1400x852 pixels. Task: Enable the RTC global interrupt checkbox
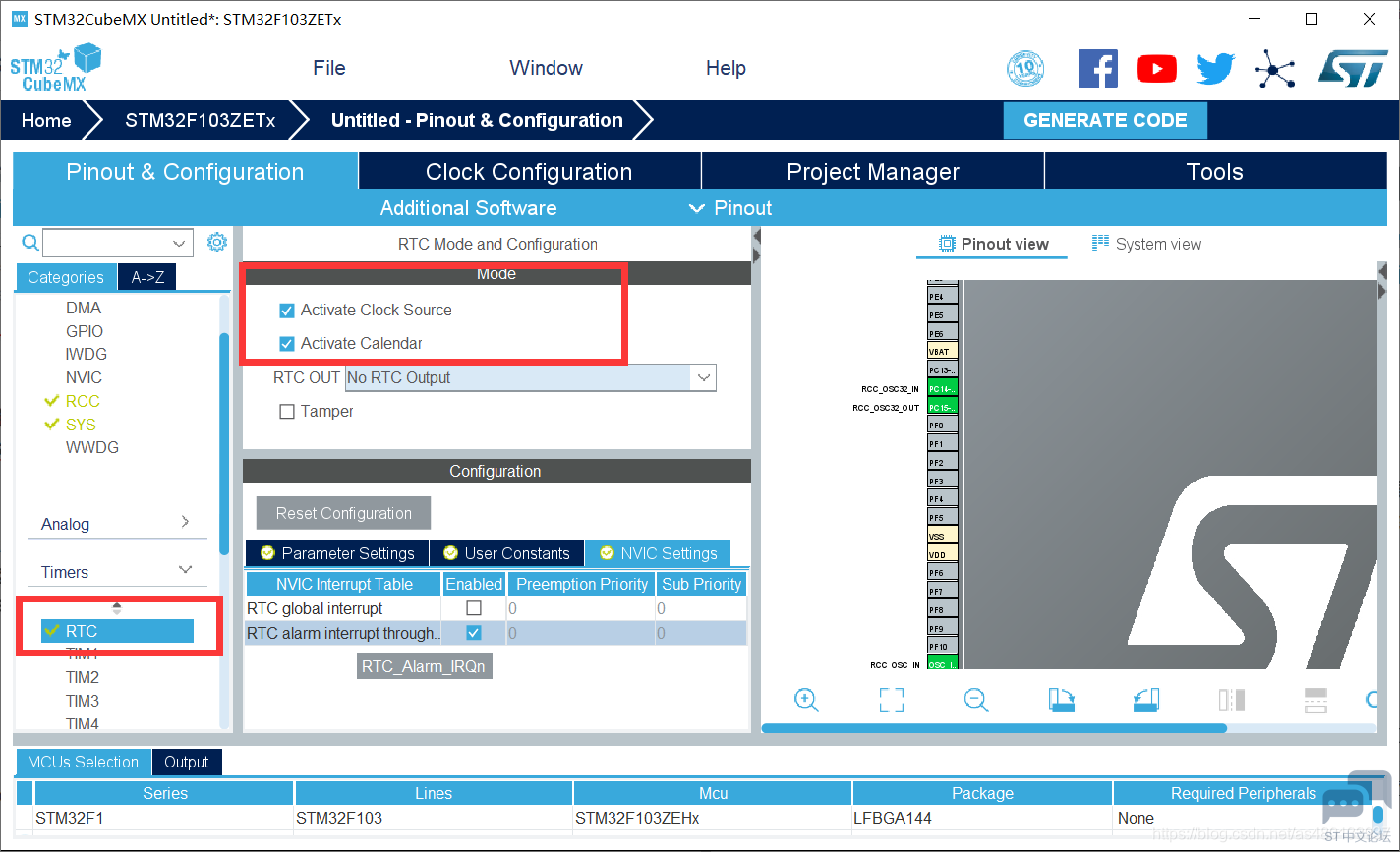[474, 608]
